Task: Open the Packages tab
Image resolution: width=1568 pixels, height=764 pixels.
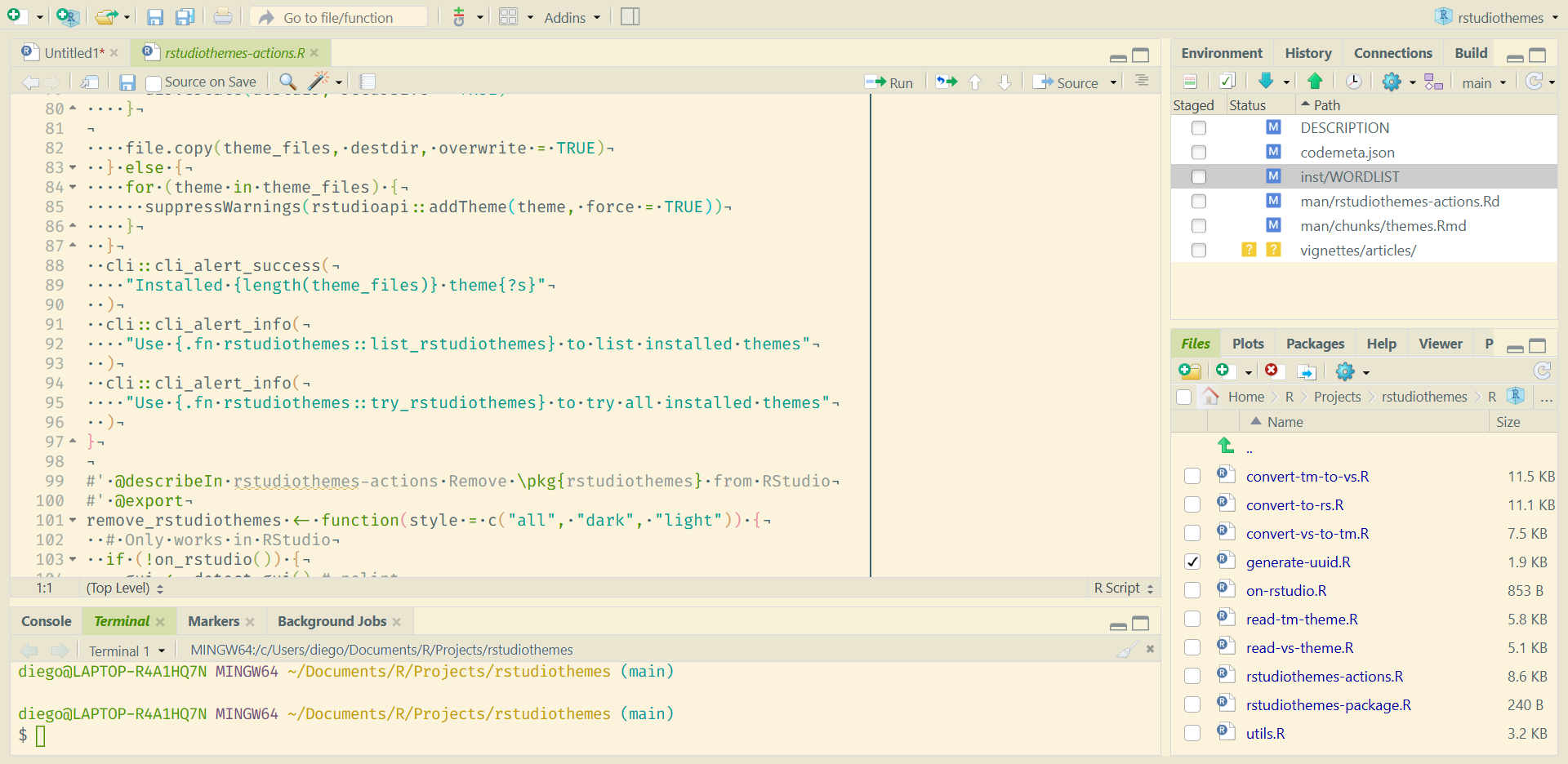Action: (x=1315, y=344)
